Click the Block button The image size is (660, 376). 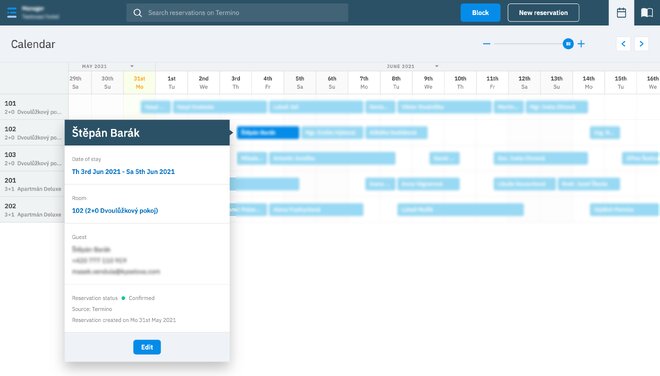[480, 13]
